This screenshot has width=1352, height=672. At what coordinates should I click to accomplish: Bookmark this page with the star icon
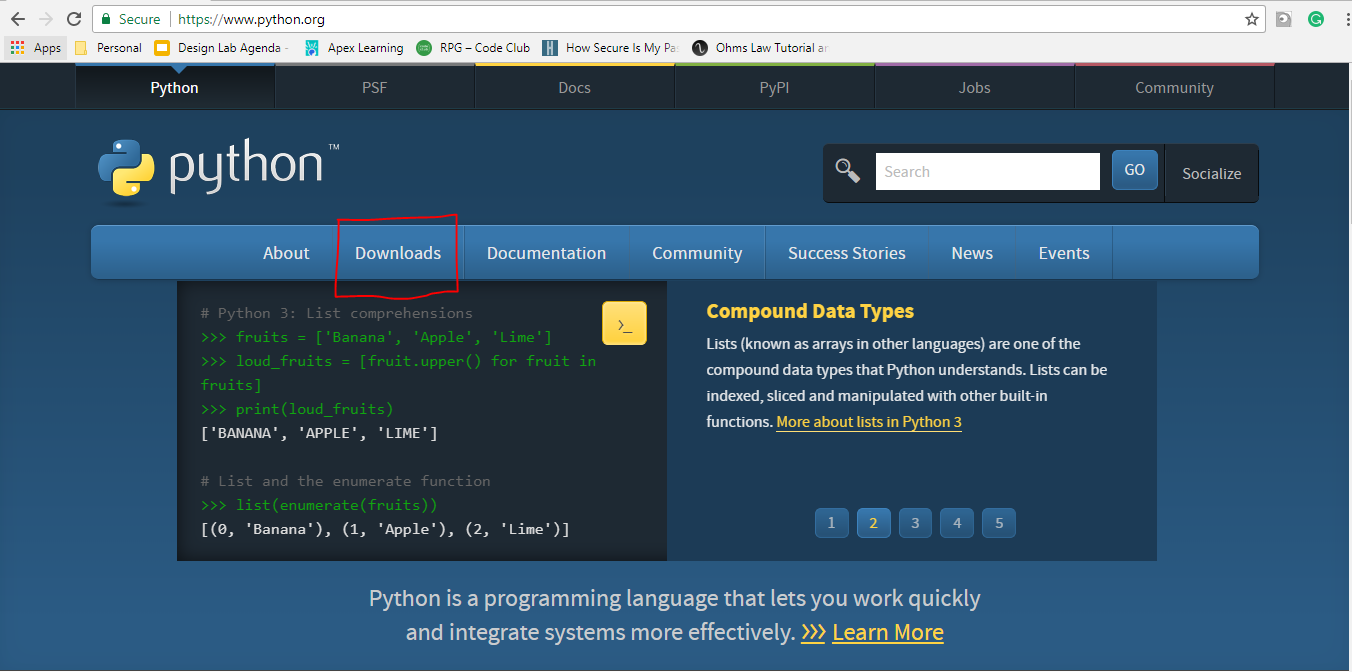(1251, 19)
